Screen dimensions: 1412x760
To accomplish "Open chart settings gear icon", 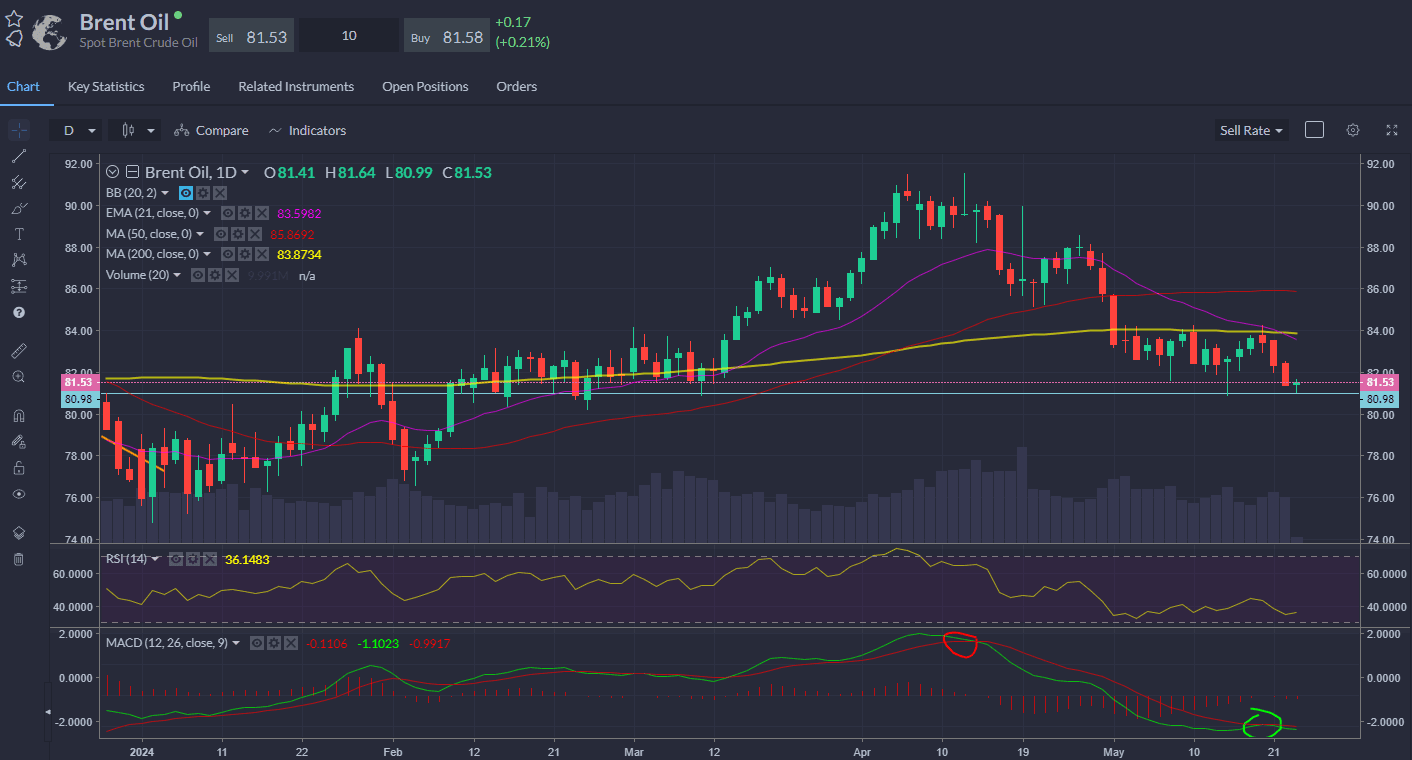I will pyautogui.click(x=1353, y=130).
